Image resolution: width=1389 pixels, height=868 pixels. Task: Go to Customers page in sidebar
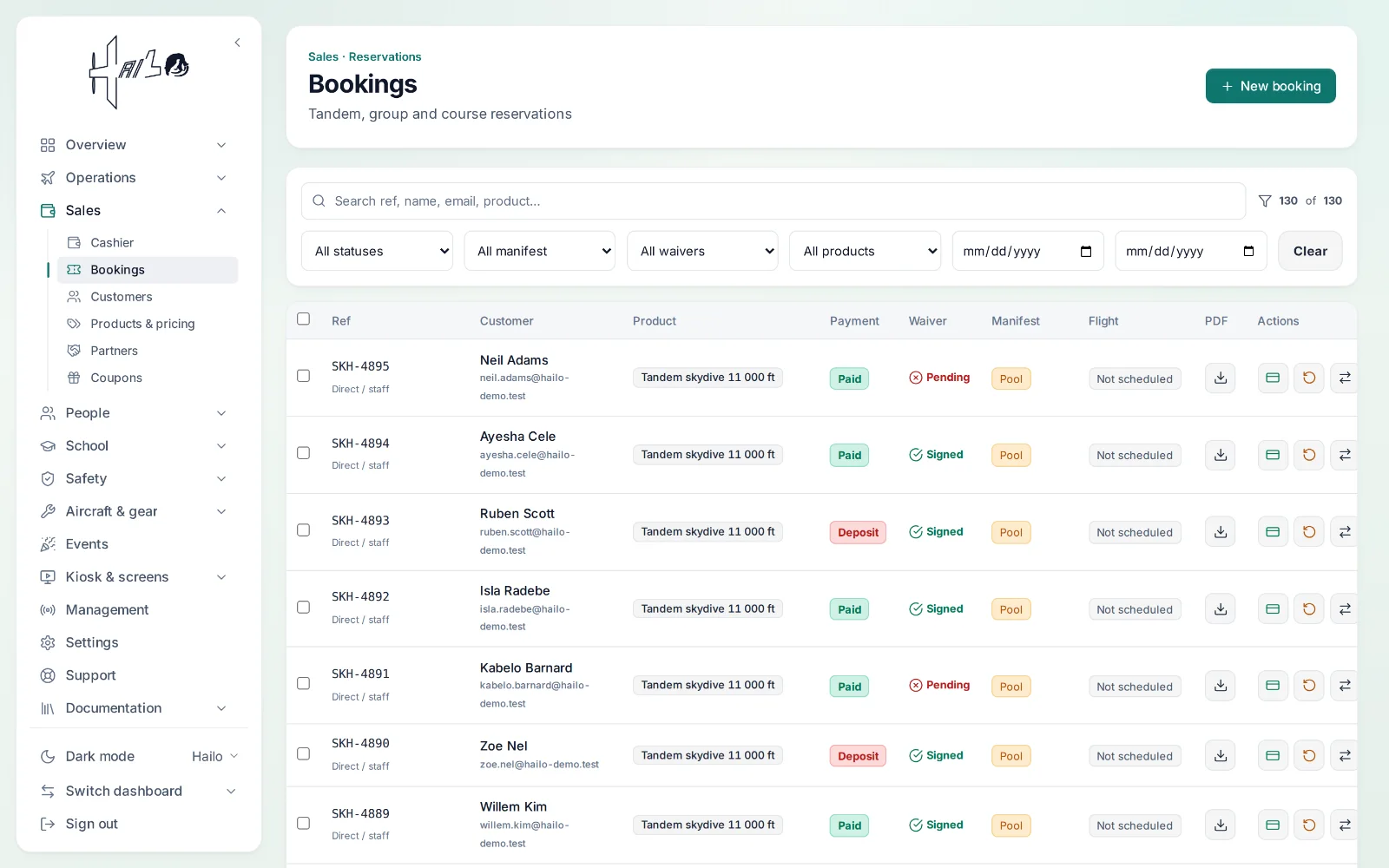tap(147, 297)
